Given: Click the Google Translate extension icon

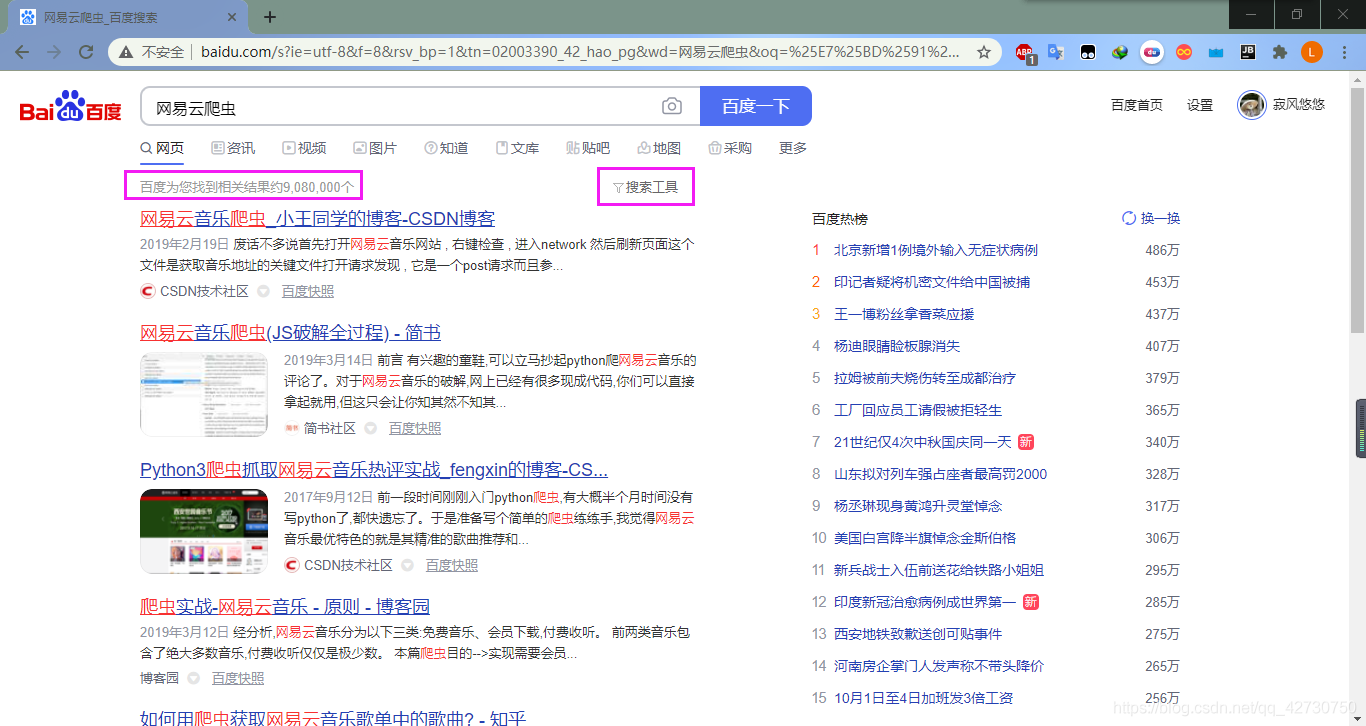Looking at the screenshot, I should point(1055,52).
